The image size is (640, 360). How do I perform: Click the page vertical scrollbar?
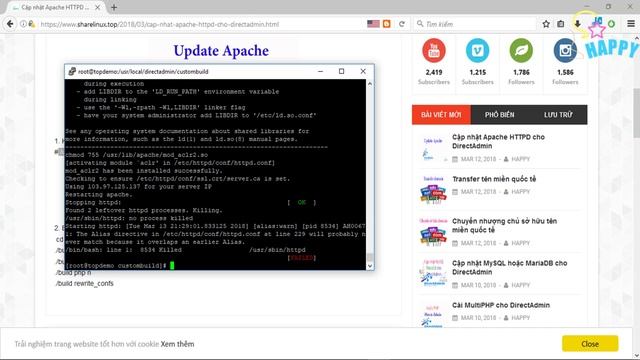(x=636, y=113)
